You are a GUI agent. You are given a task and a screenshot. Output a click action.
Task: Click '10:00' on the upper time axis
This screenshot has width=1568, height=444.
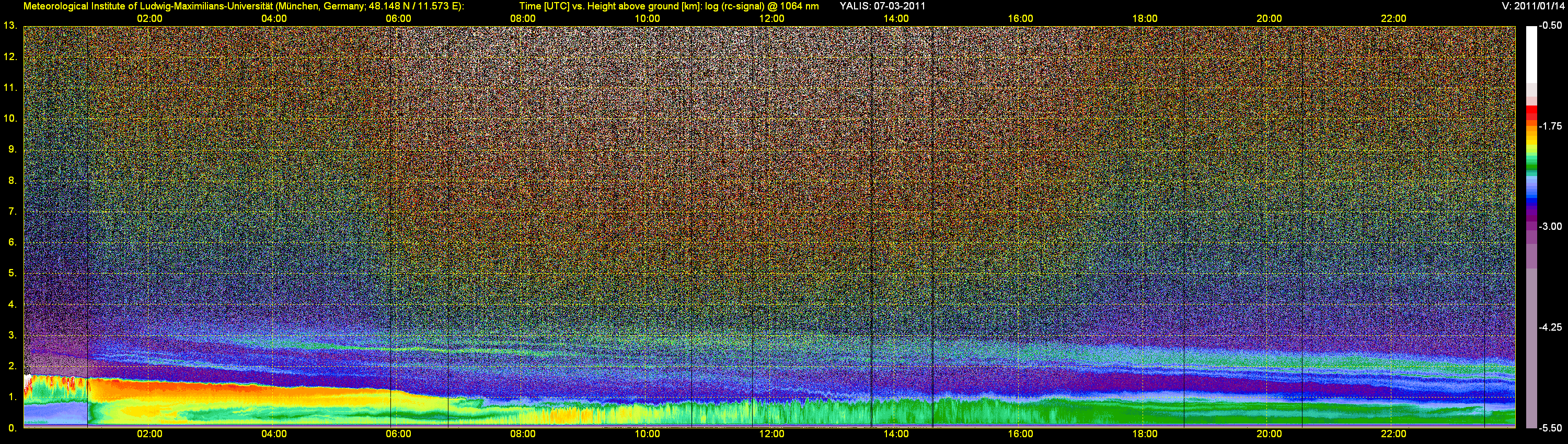click(x=647, y=18)
